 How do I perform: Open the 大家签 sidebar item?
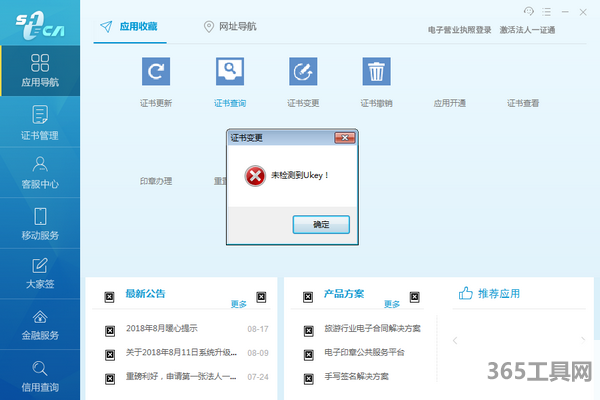click(40, 274)
